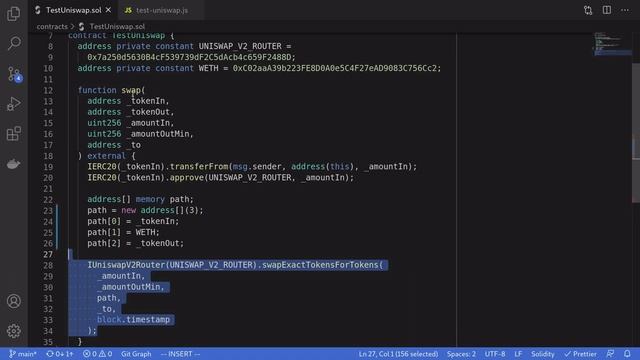This screenshot has height=360, width=640.
Task: Open the Search view in activity bar
Action: 14,43
